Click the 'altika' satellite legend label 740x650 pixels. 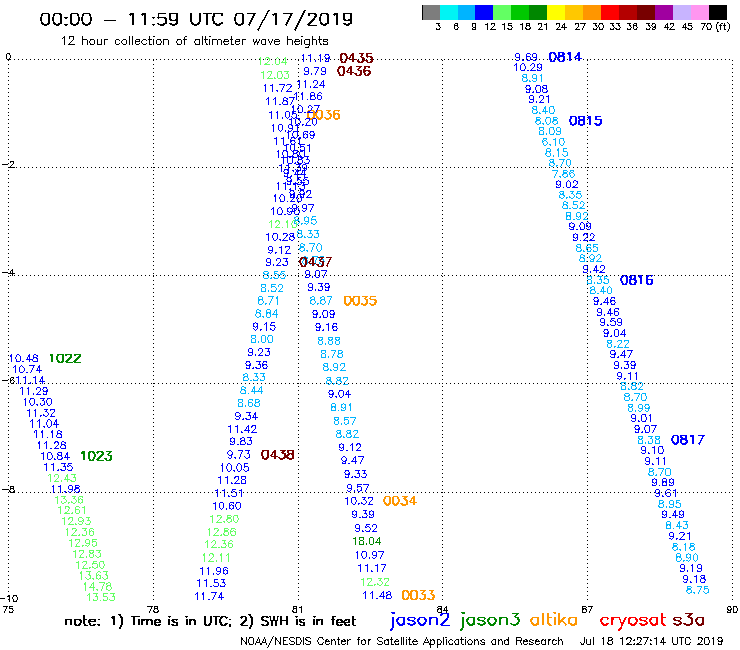[554, 620]
